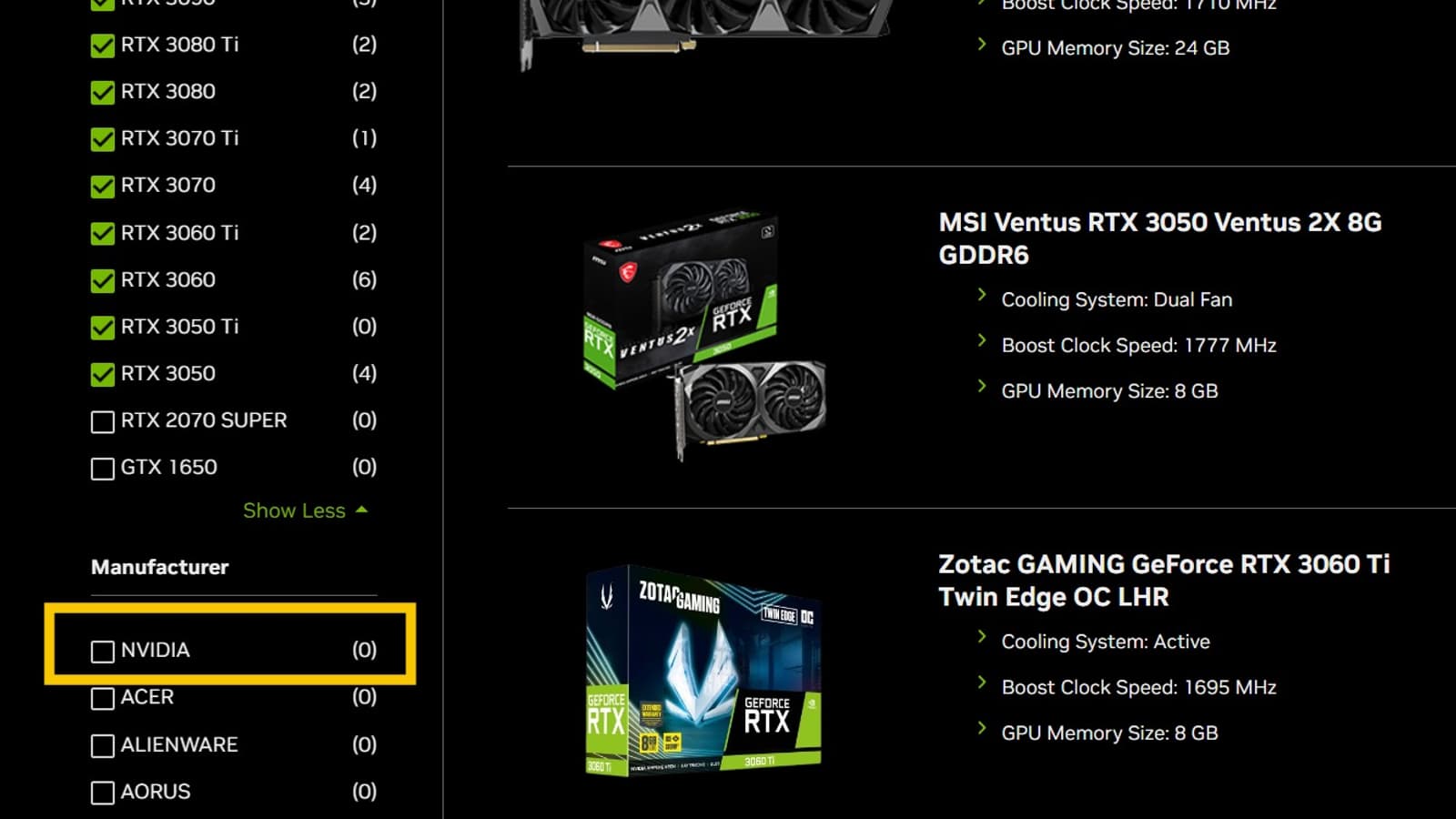Enable the AORUS manufacturer filter

(103, 793)
